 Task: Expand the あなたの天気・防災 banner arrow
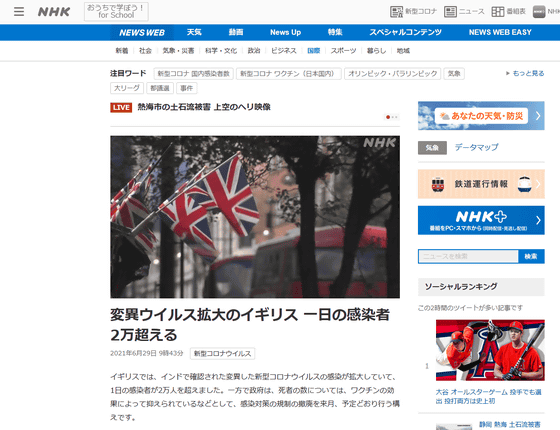pyautogui.click(x=538, y=116)
